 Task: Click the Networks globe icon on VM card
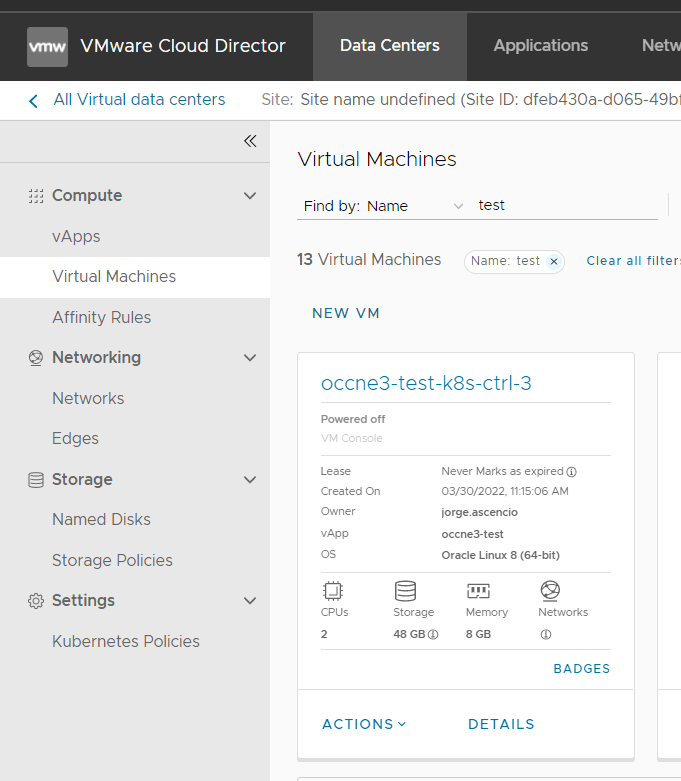pos(550,590)
